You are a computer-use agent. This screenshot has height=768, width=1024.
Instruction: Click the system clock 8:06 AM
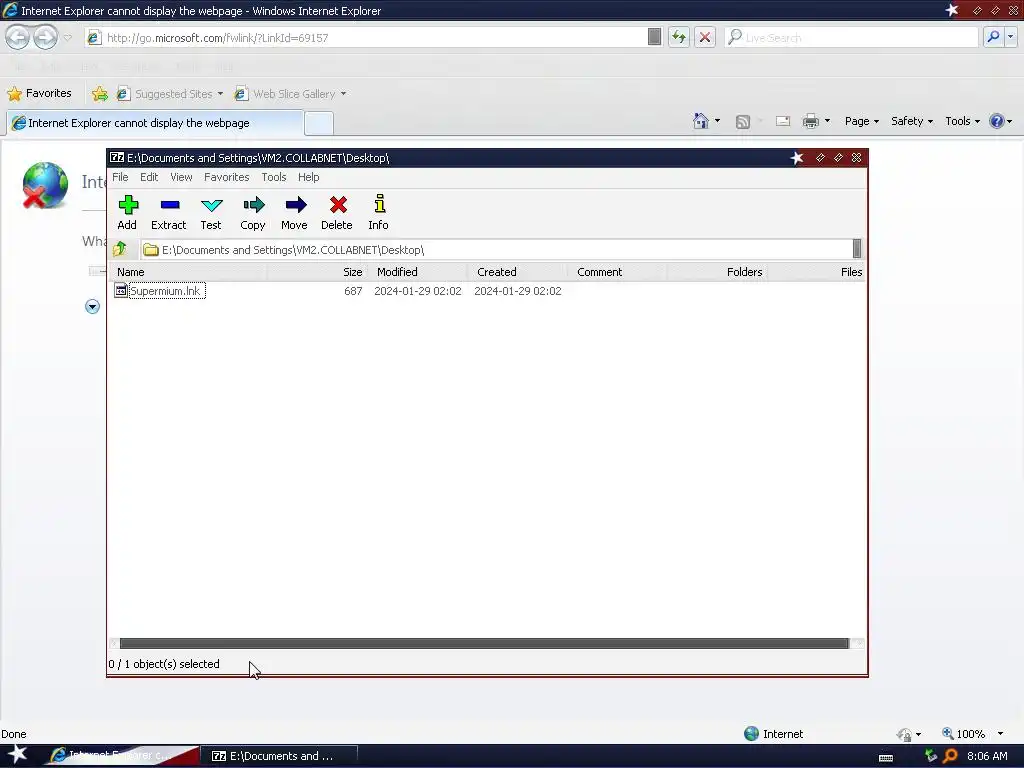(987, 756)
